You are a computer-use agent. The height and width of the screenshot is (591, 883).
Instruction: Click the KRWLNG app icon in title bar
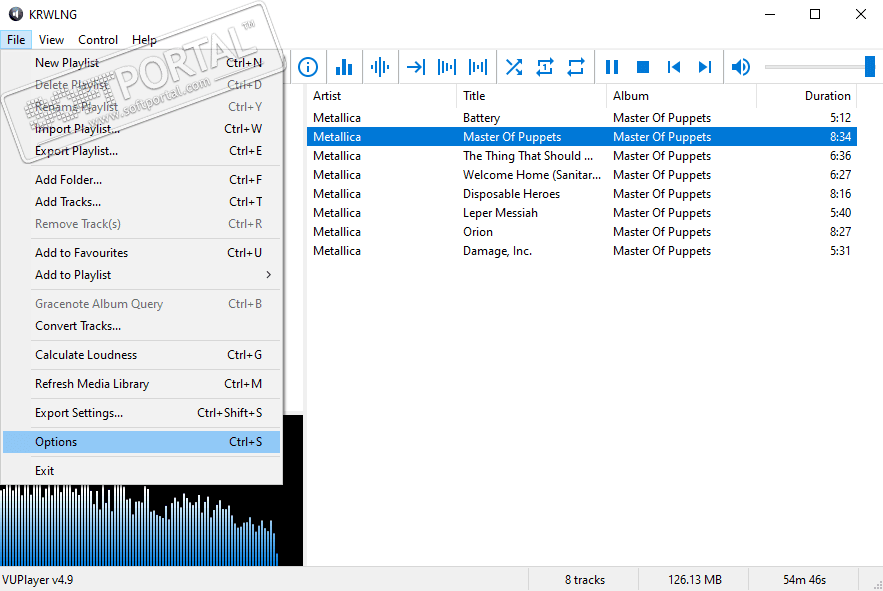(x=16, y=14)
